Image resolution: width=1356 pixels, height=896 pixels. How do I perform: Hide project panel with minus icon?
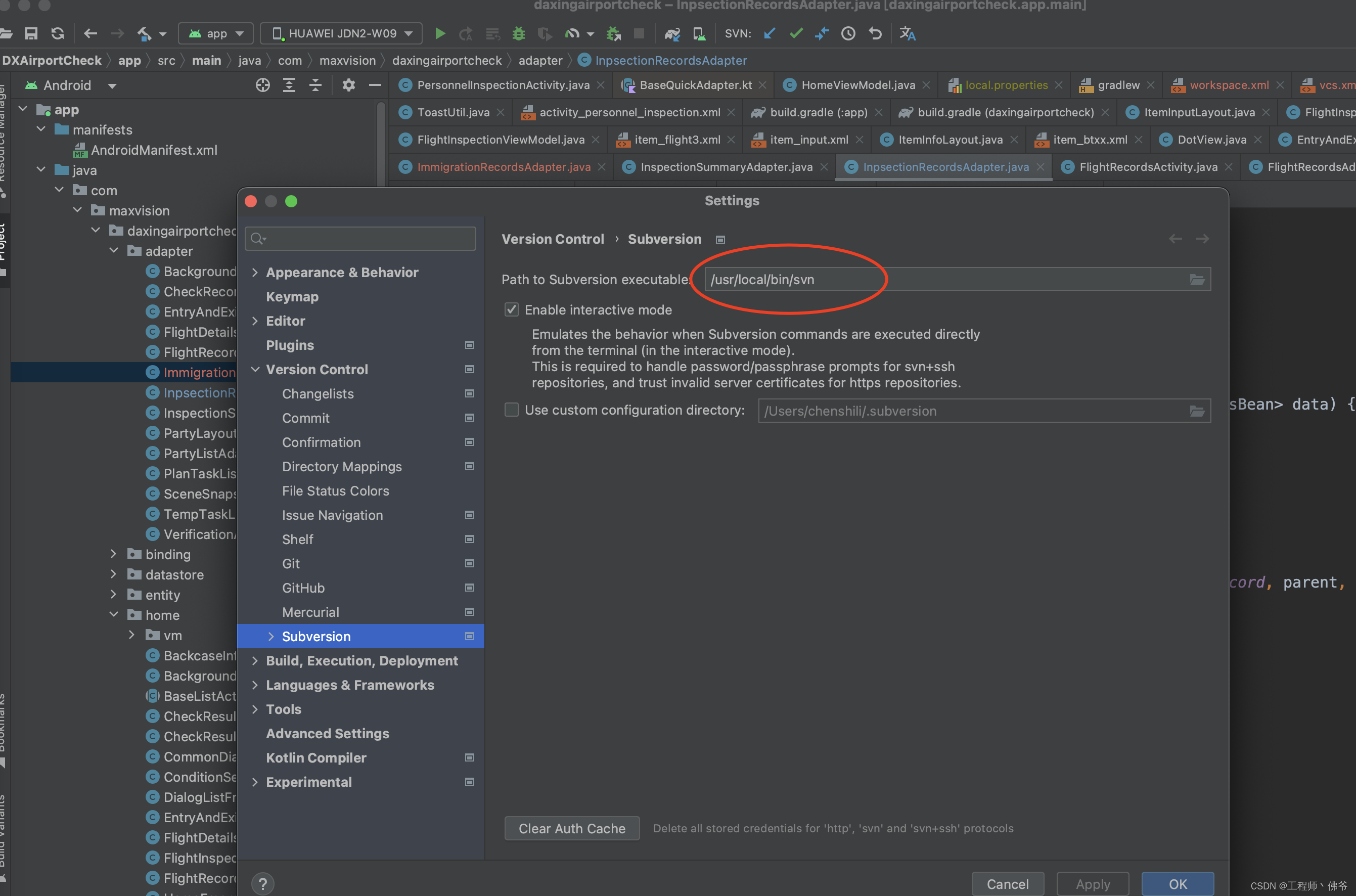[x=375, y=85]
